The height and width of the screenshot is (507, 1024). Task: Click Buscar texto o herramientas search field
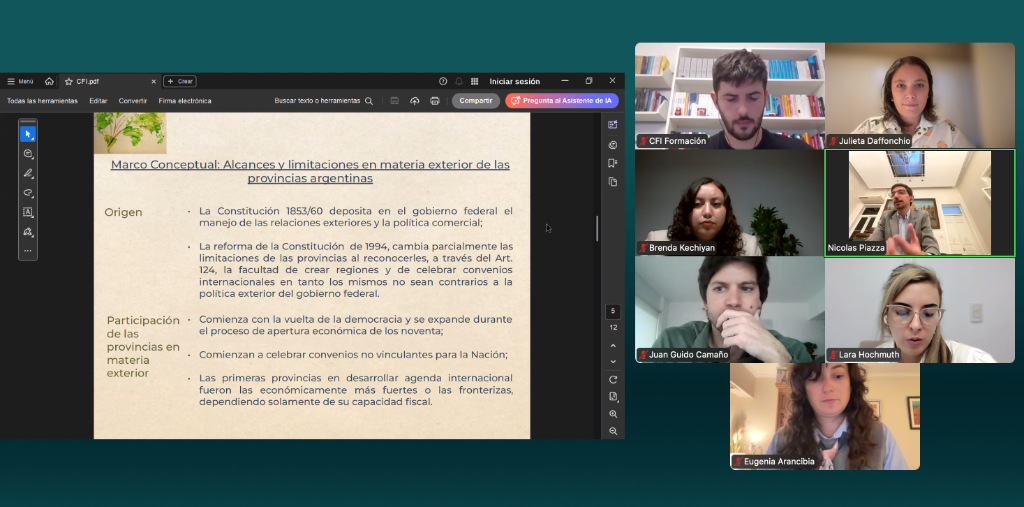pos(324,101)
